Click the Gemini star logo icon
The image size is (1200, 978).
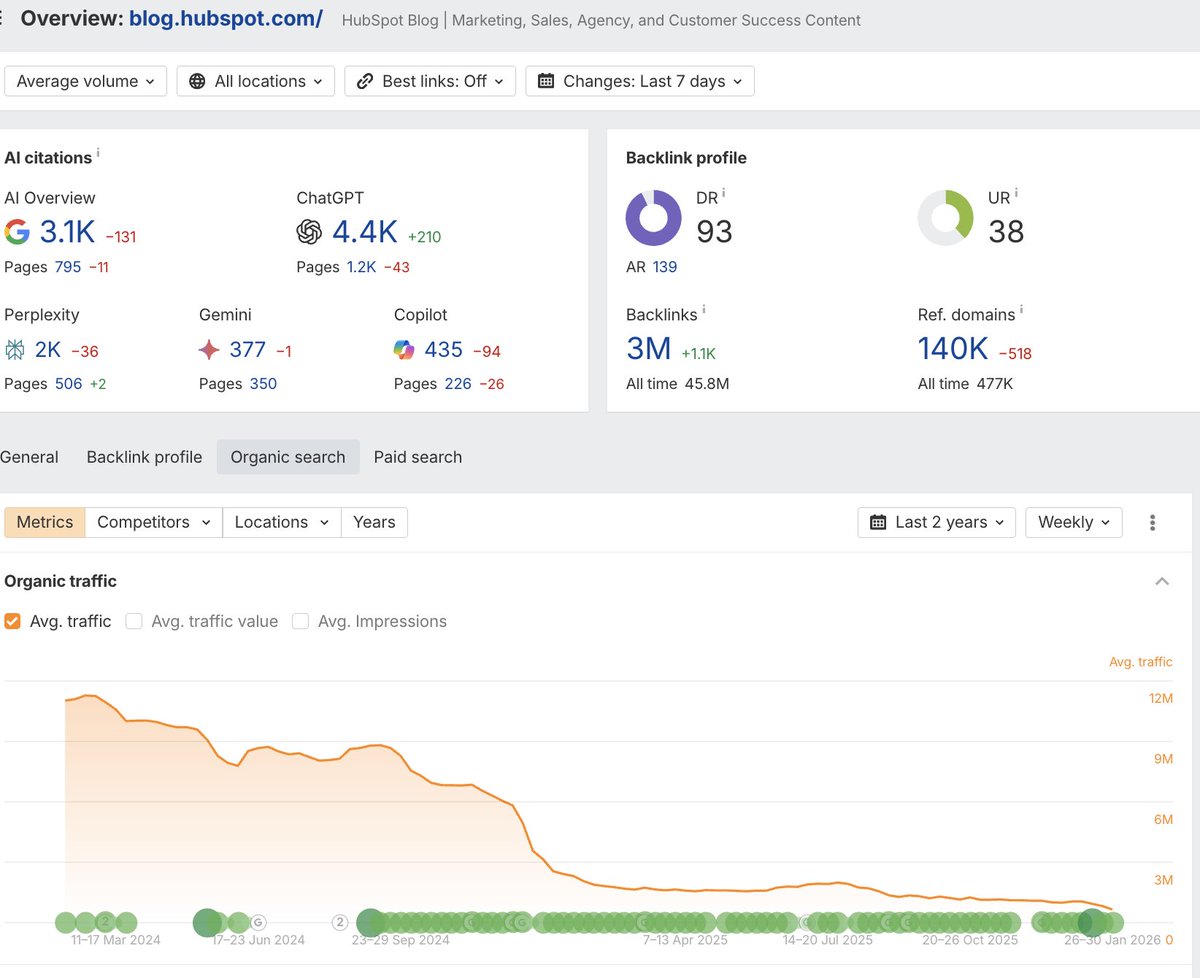pos(209,350)
